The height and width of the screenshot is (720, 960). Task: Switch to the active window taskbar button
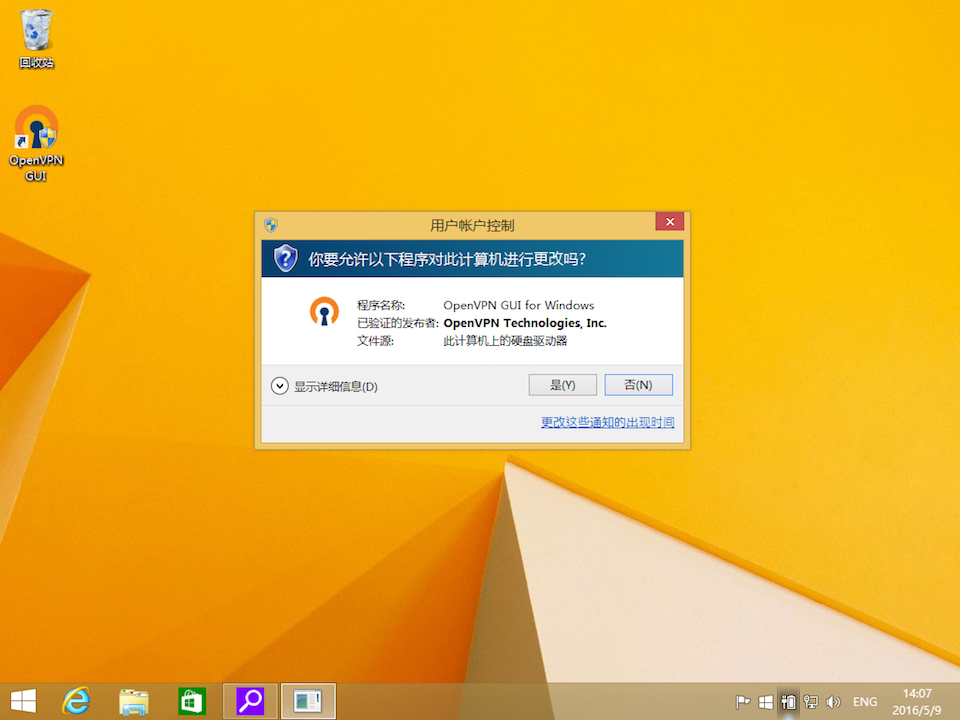[x=308, y=701]
